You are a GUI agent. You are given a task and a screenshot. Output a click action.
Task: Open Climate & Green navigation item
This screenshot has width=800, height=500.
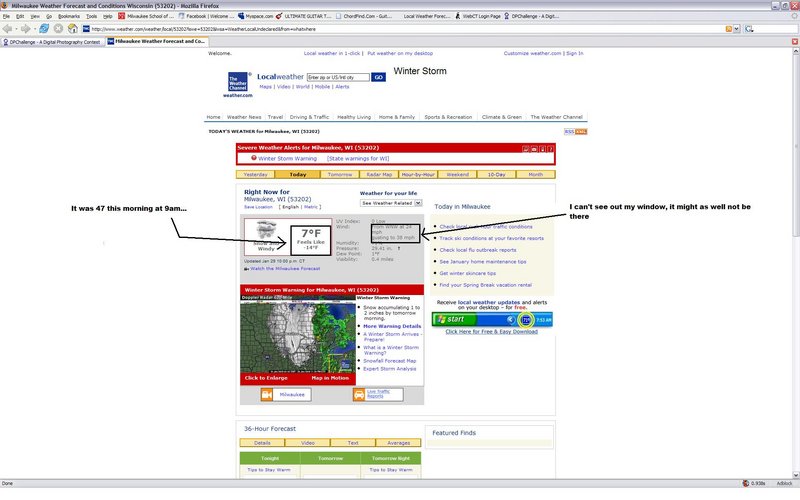pyautogui.click(x=502, y=117)
